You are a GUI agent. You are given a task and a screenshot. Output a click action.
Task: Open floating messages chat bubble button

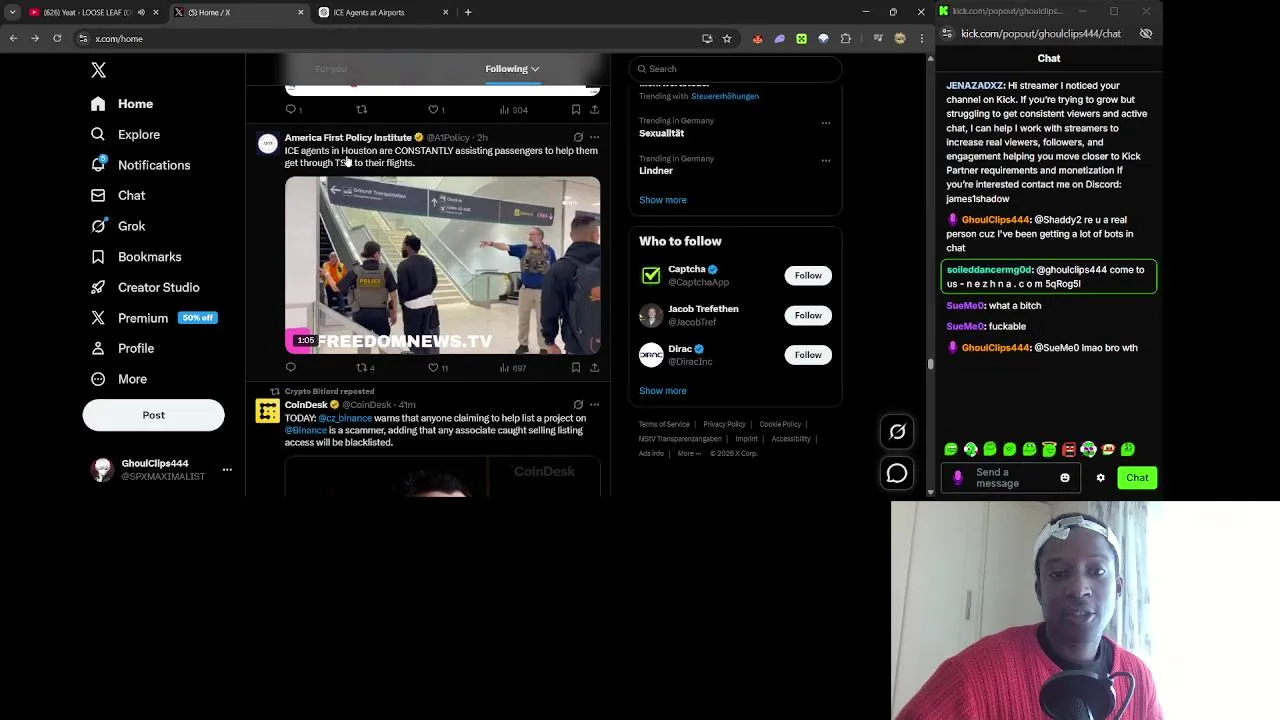tap(897, 473)
